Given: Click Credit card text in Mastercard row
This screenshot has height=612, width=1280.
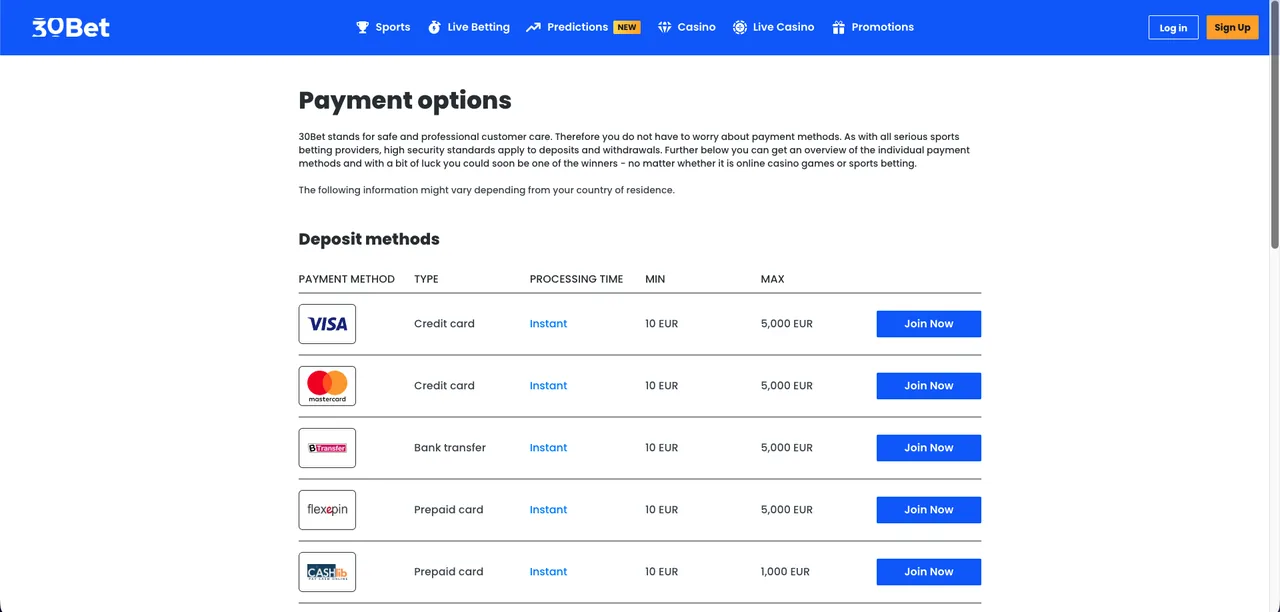Looking at the screenshot, I should [x=444, y=386].
